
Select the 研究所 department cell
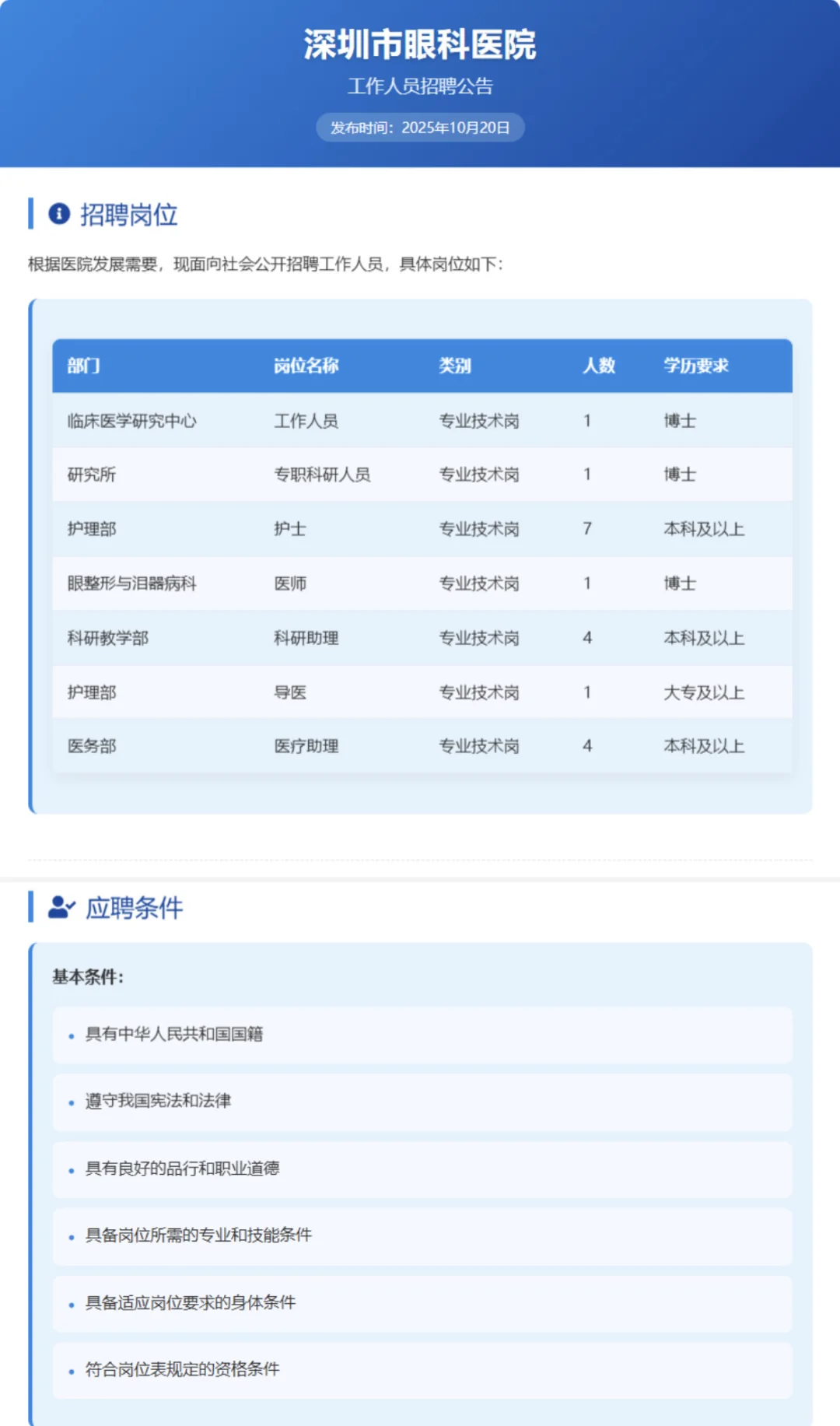(92, 475)
